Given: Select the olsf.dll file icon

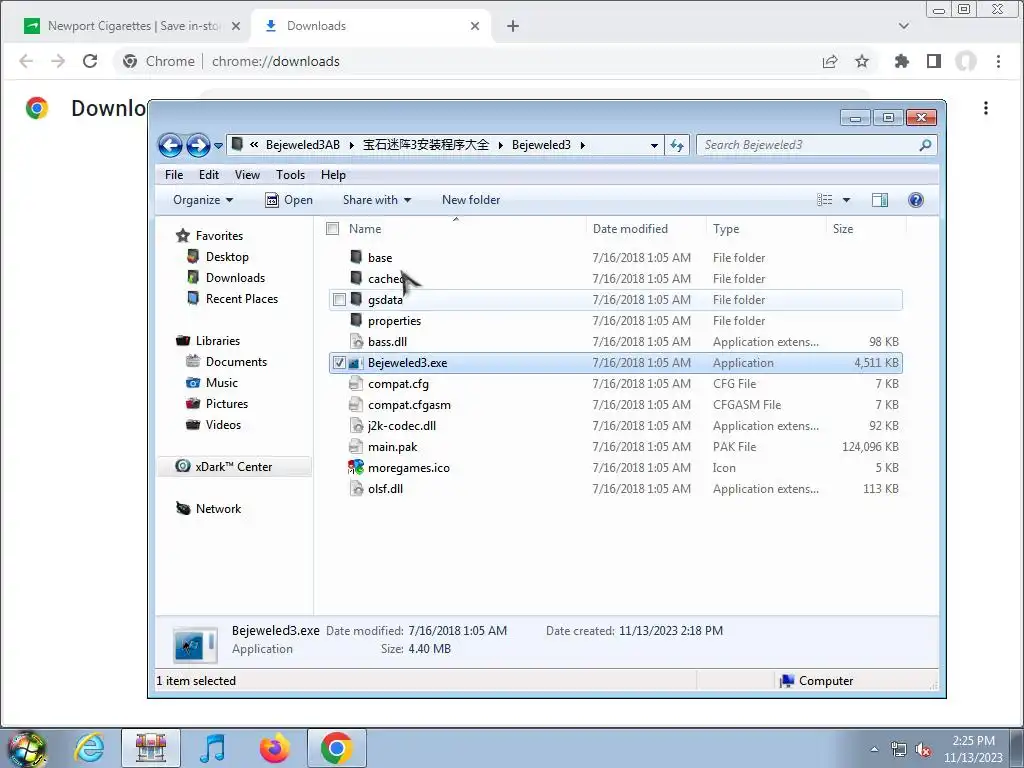Looking at the screenshot, I should pyautogui.click(x=356, y=488).
